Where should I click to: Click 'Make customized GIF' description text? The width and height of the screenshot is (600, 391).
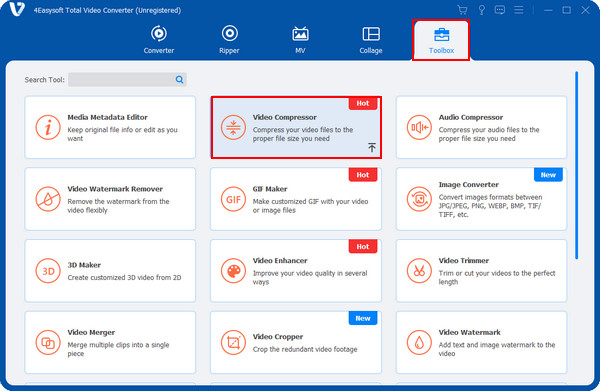pyautogui.click(x=310, y=205)
